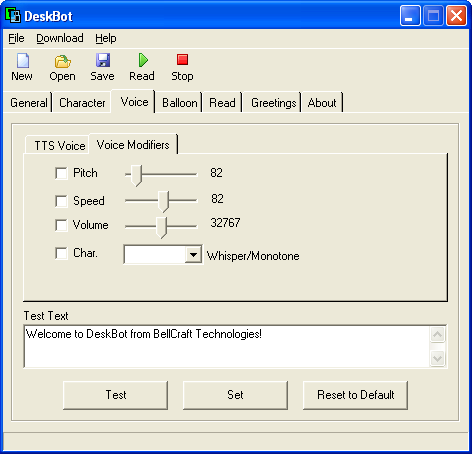Image resolution: width=472 pixels, height=454 pixels.
Task: Open the Help menu
Action: (x=106, y=38)
